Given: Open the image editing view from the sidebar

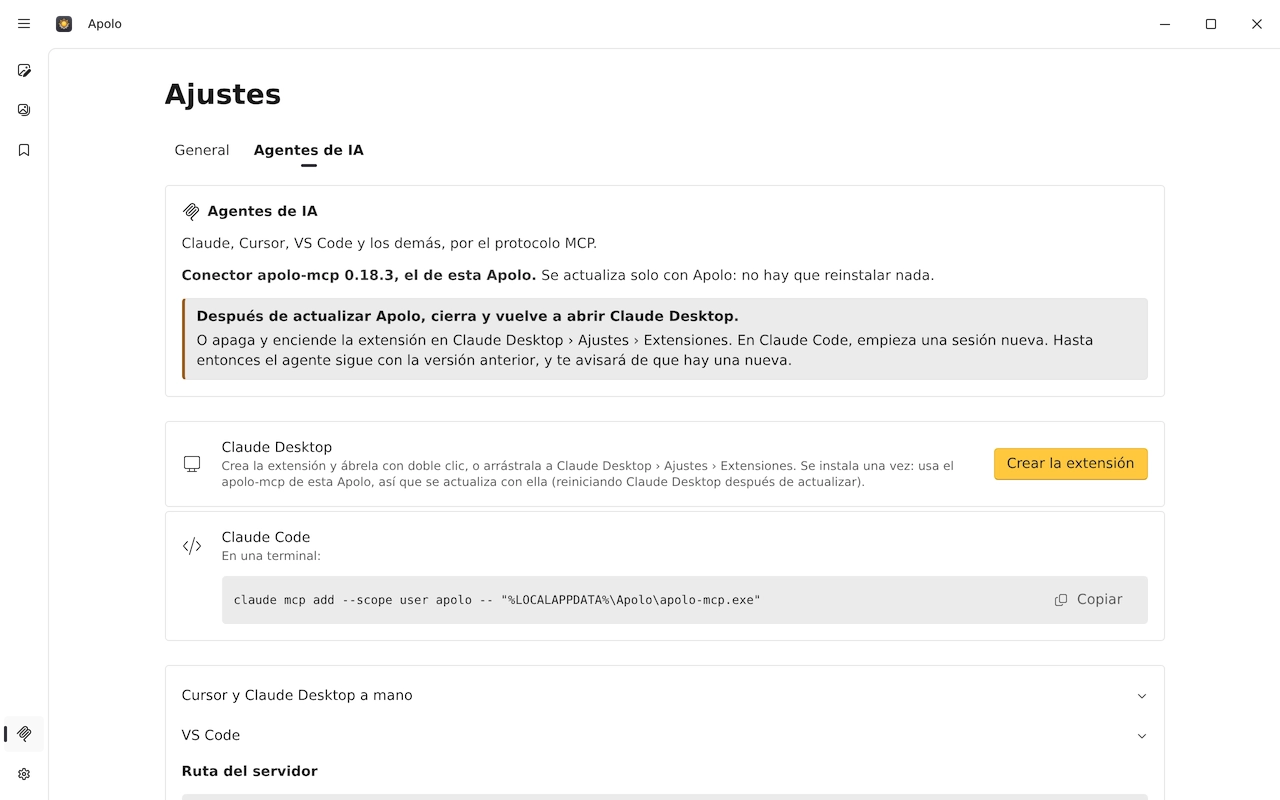Looking at the screenshot, I should 24,70.
